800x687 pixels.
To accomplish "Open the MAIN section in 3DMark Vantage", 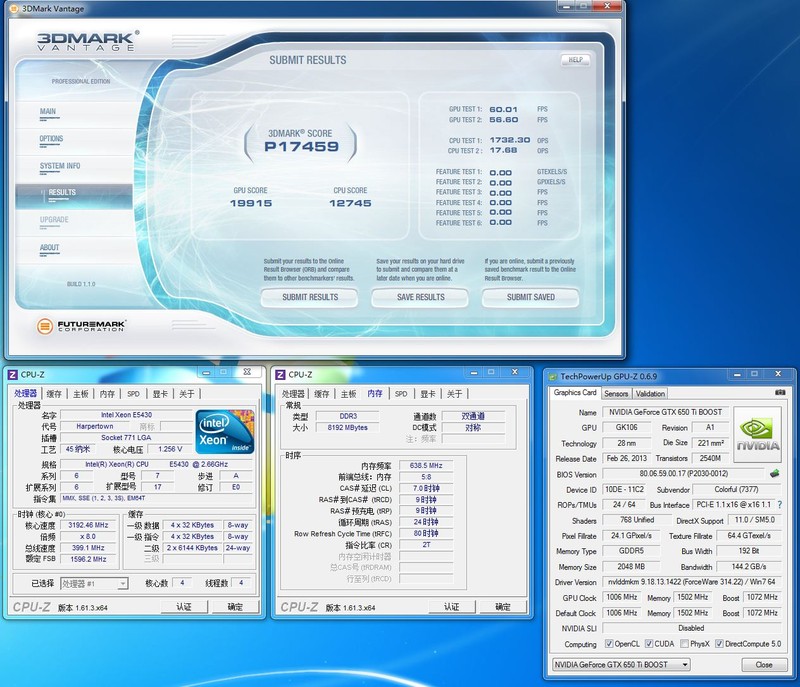I will pos(48,112).
